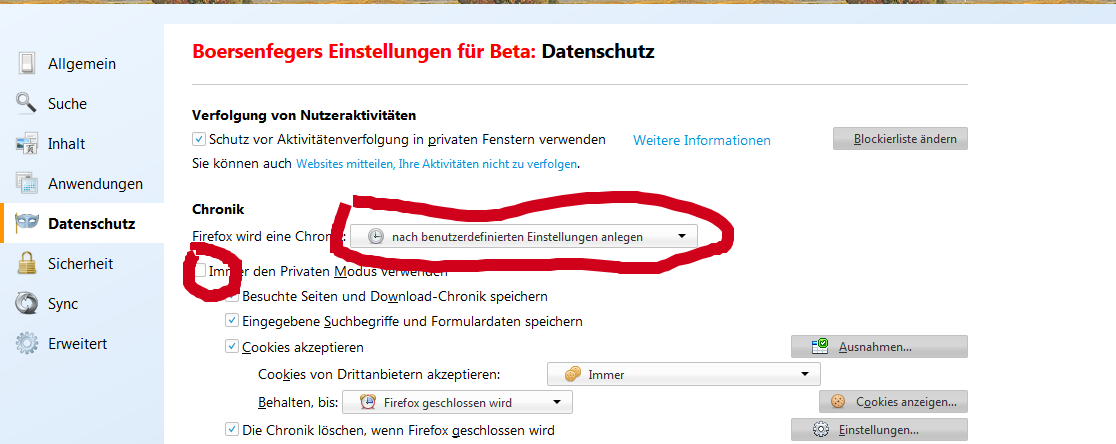
Task: Click the Anwendungen calendar icon
Action: [26, 183]
